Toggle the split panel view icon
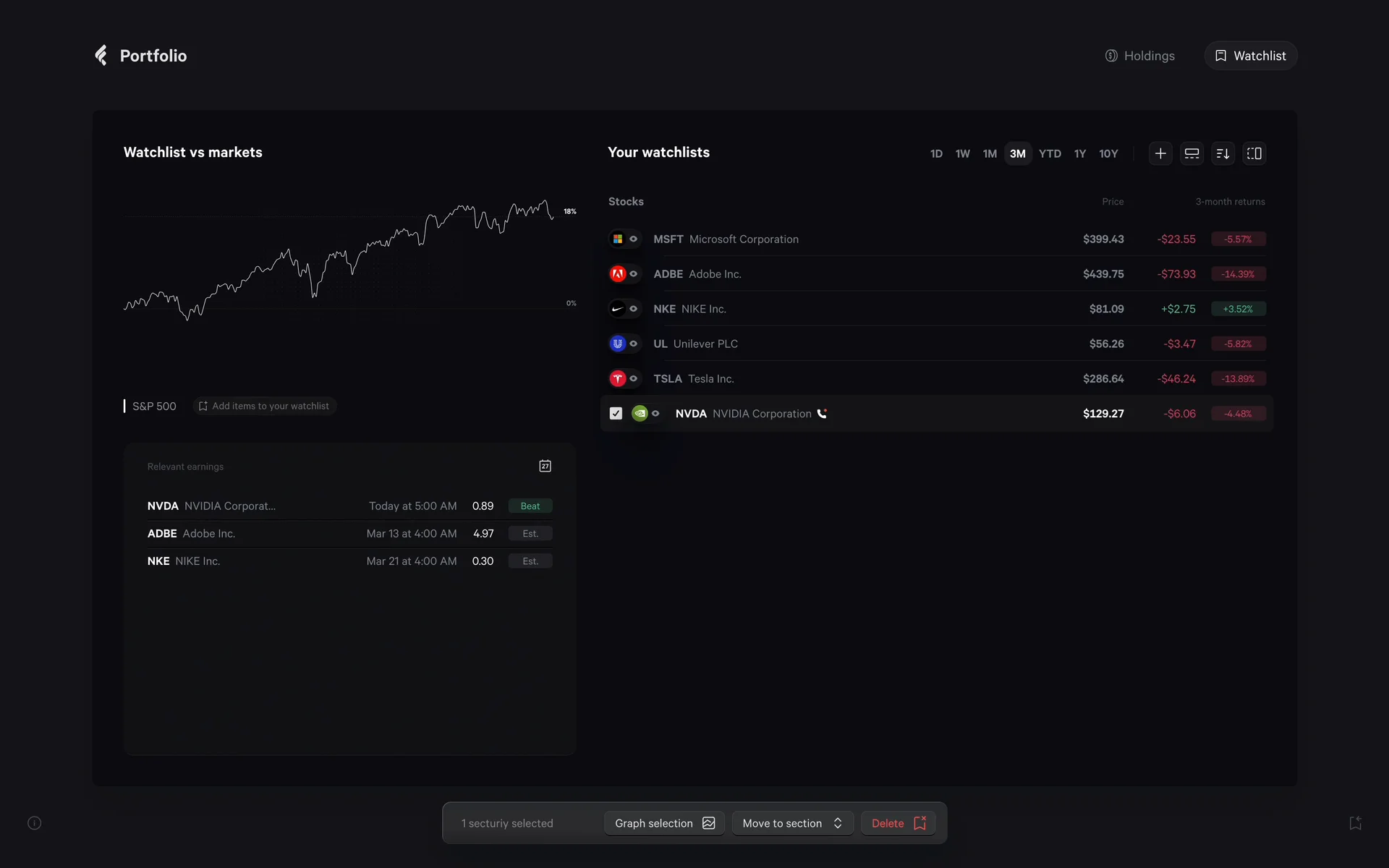 coord(1254,153)
